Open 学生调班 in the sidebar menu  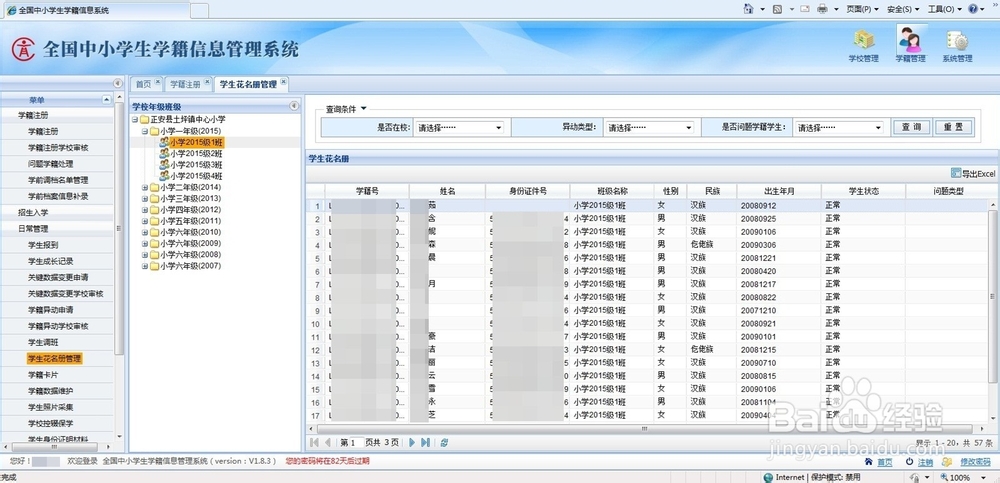[x=43, y=342]
